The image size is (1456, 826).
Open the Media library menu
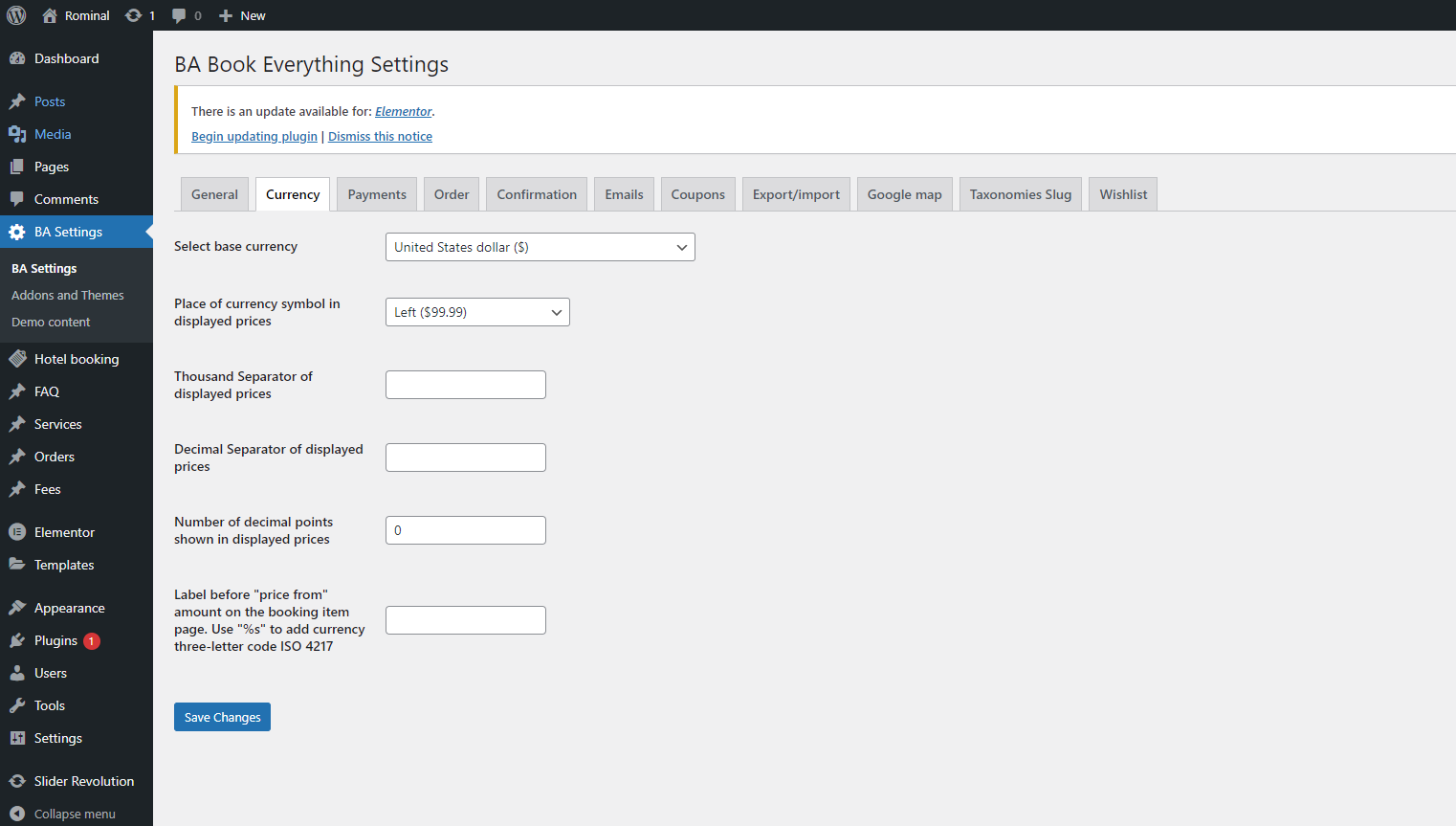point(53,134)
